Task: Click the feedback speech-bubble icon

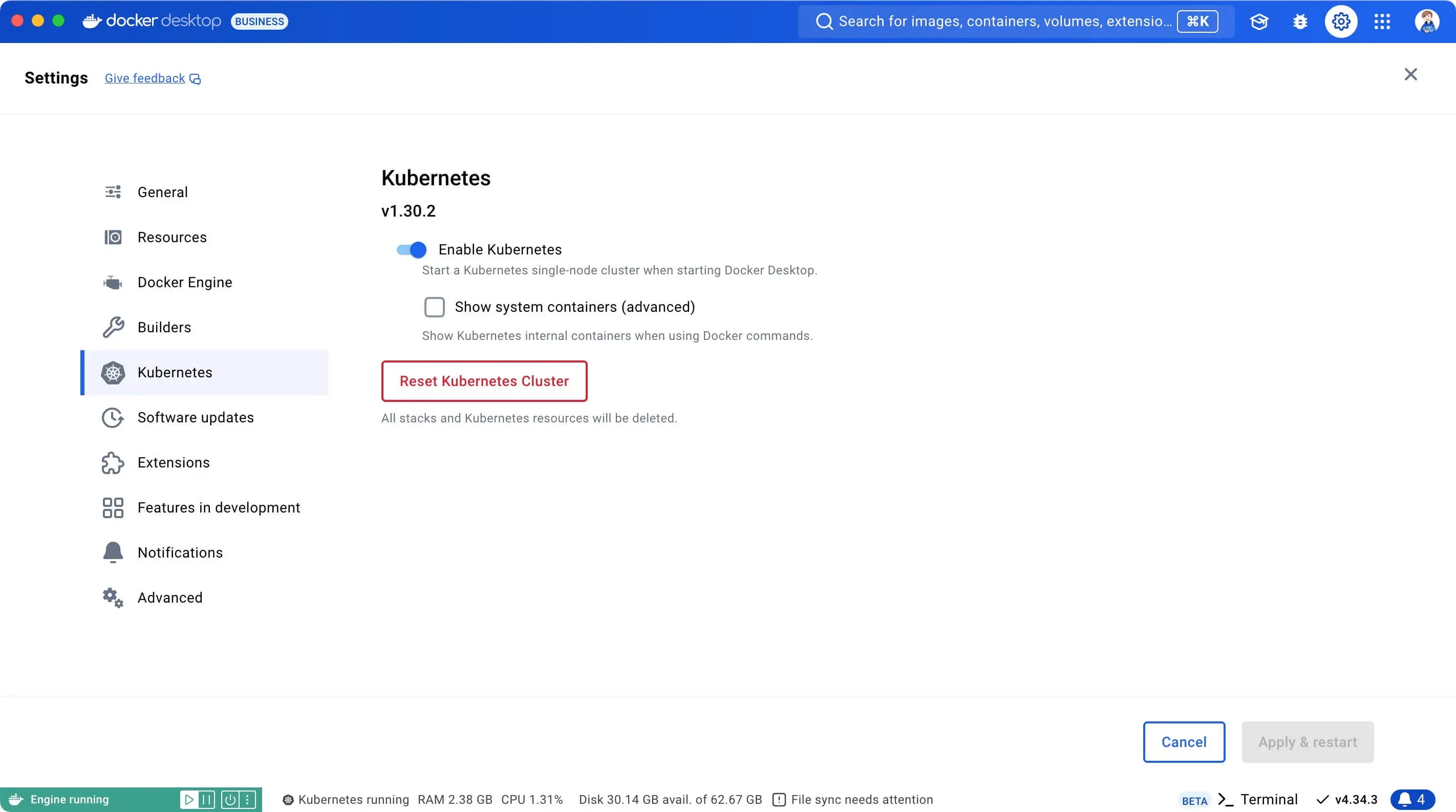Action: click(x=195, y=79)
